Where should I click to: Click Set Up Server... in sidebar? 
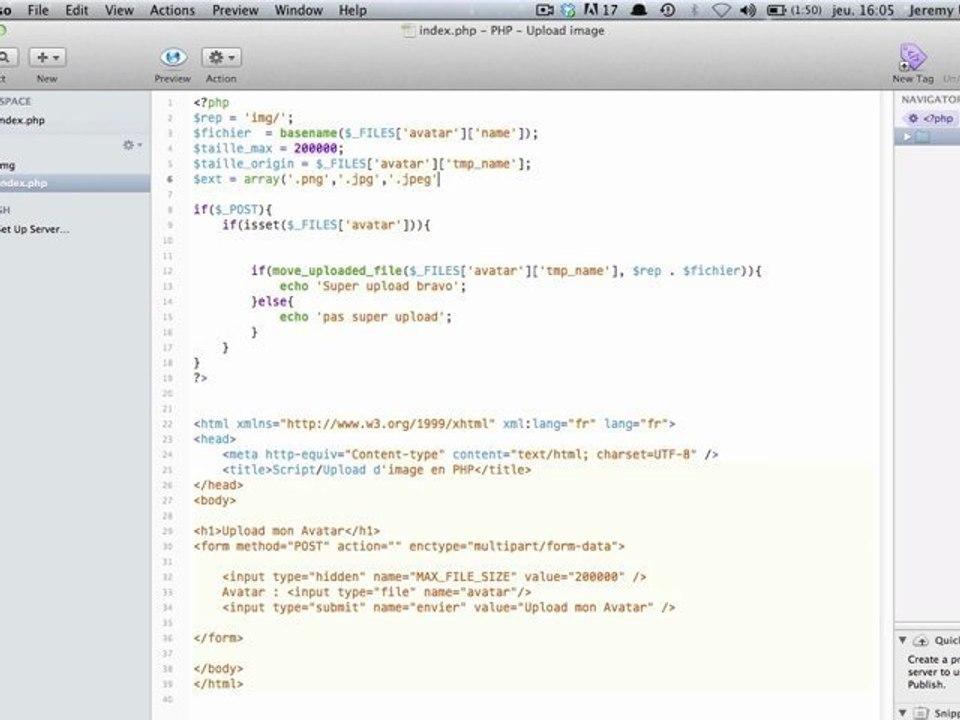pos(34,229)
